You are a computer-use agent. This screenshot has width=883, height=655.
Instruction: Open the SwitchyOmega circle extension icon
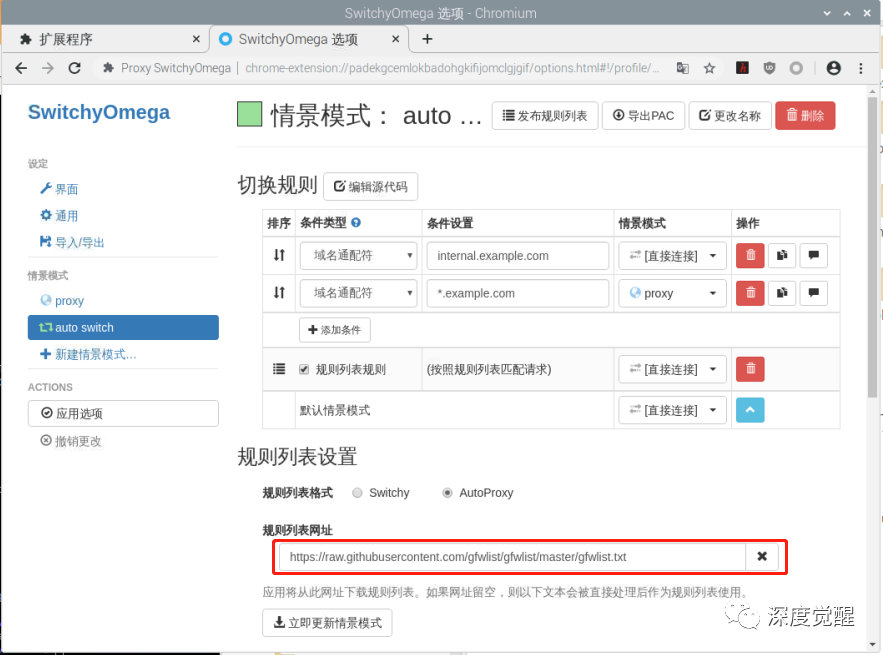click(796, 68)
